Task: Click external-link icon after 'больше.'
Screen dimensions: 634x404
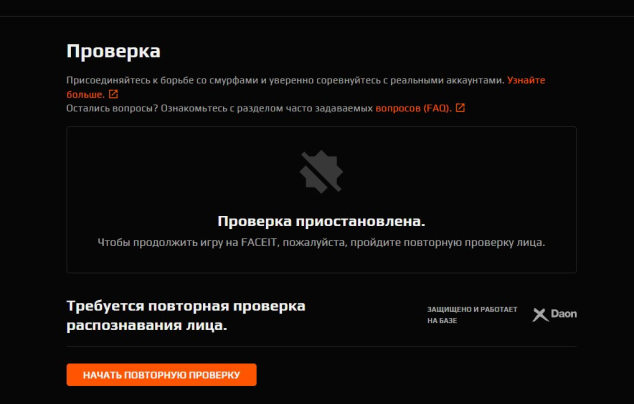Action: [x=112, y=94]
